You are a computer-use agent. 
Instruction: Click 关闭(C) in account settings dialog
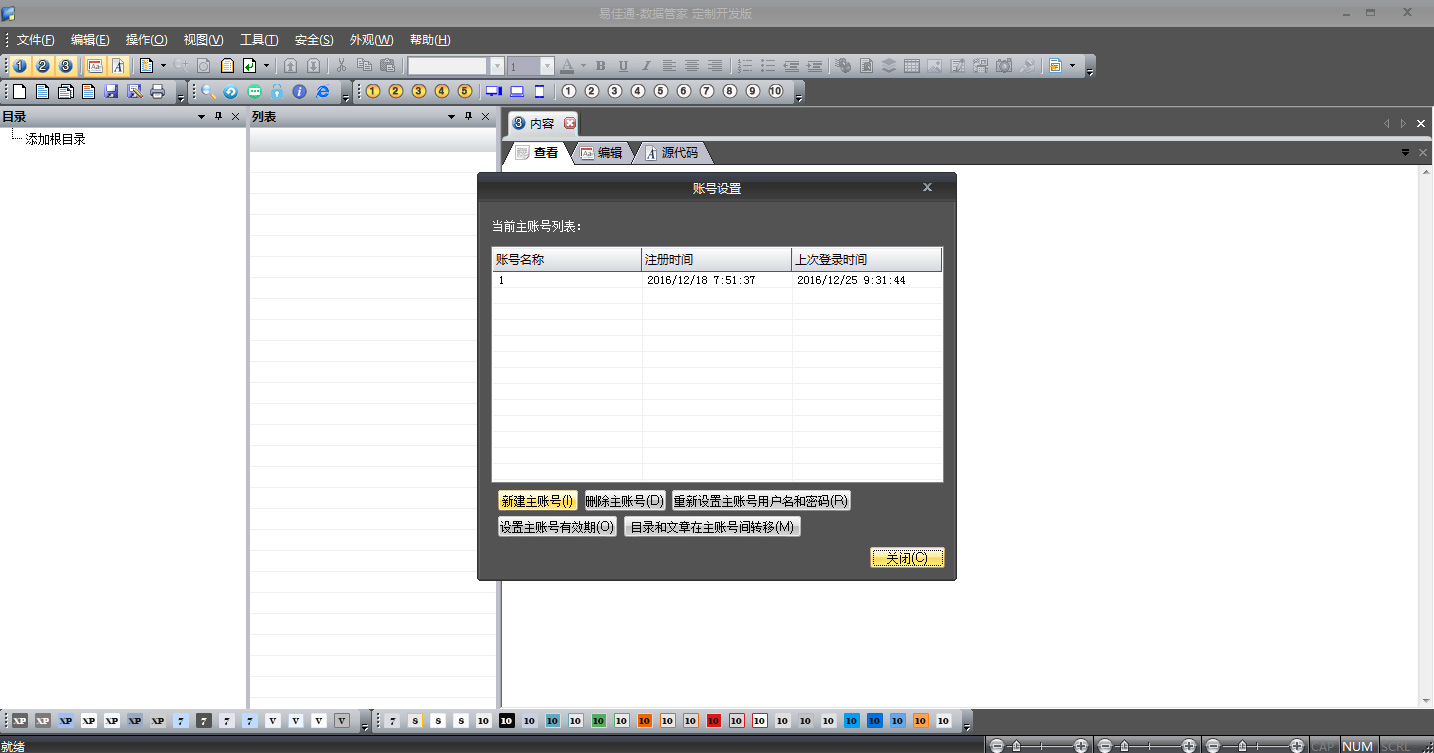(x=907, y=558)
